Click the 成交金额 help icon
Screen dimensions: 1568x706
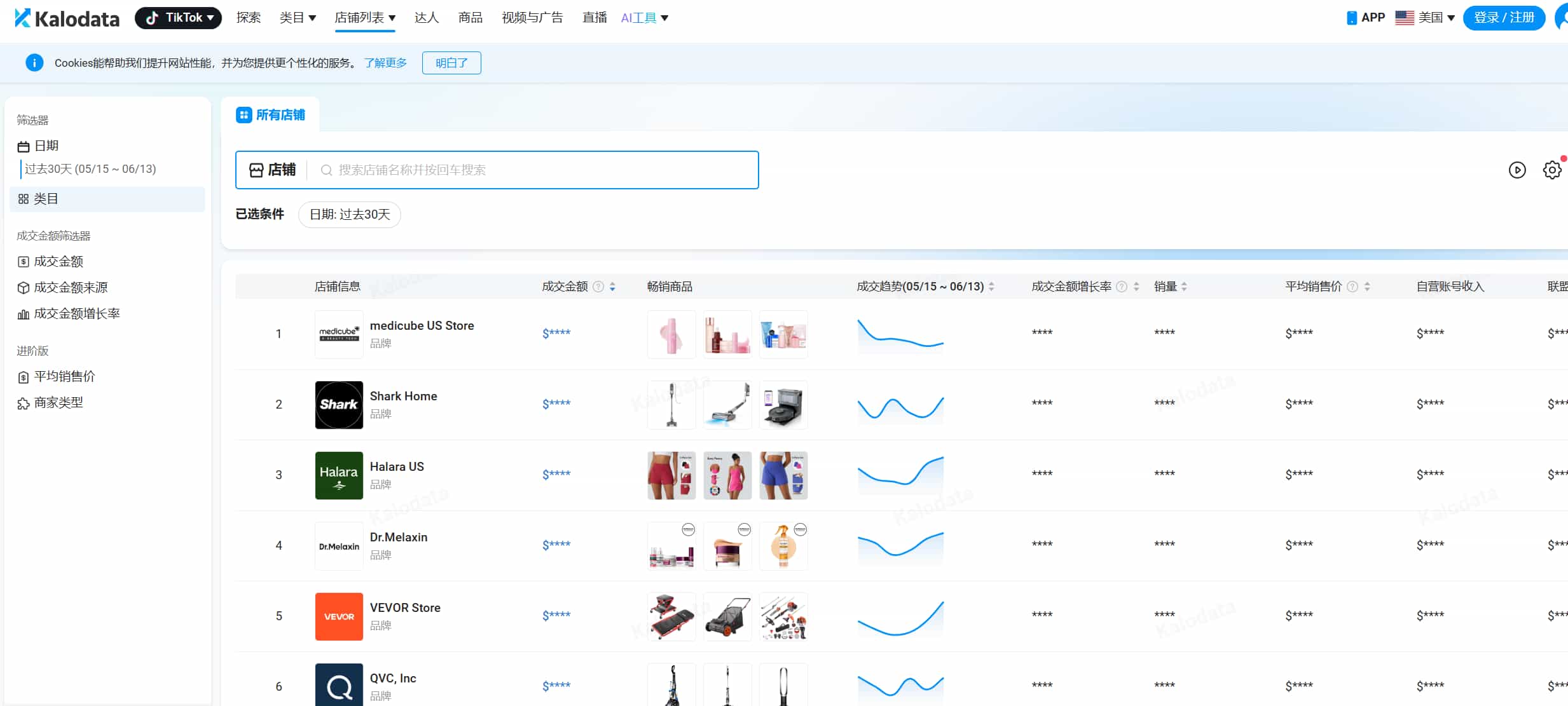(x=598, y=287)
